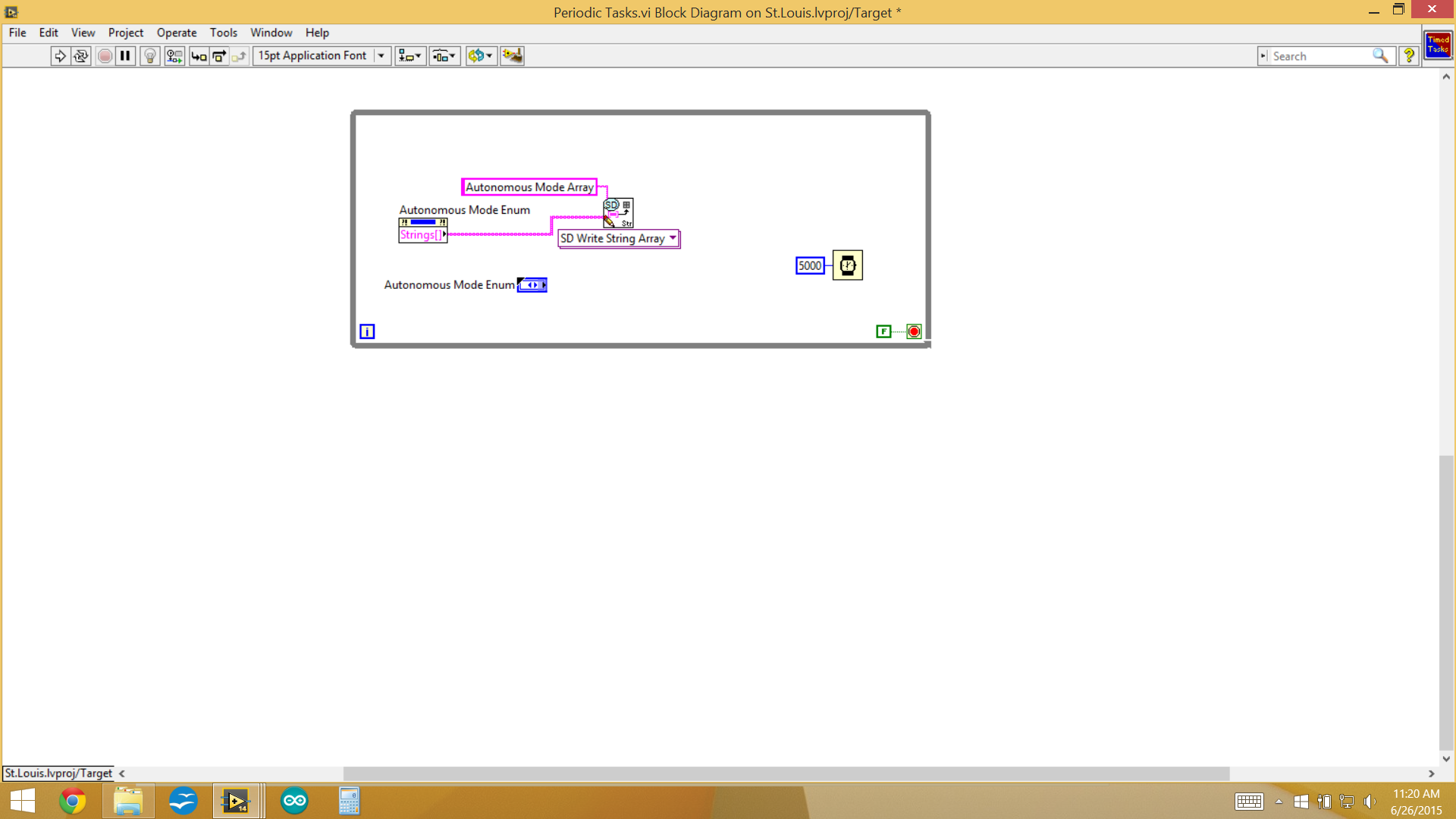Open the Align Objects dropdown
The height and width of the screenshot is (819, 1456).
click(409, 55)
